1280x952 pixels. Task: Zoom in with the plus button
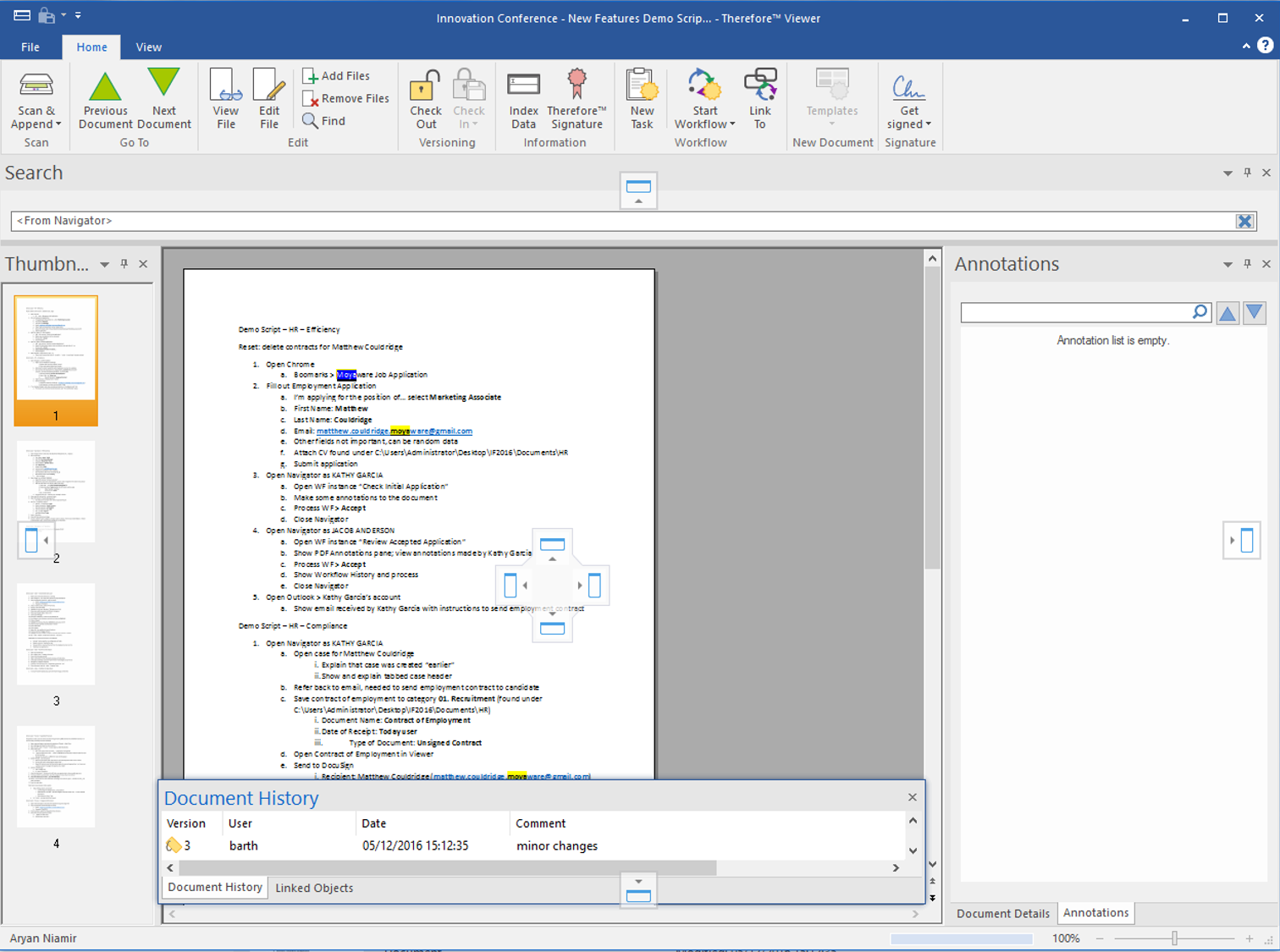point(1249,938)
